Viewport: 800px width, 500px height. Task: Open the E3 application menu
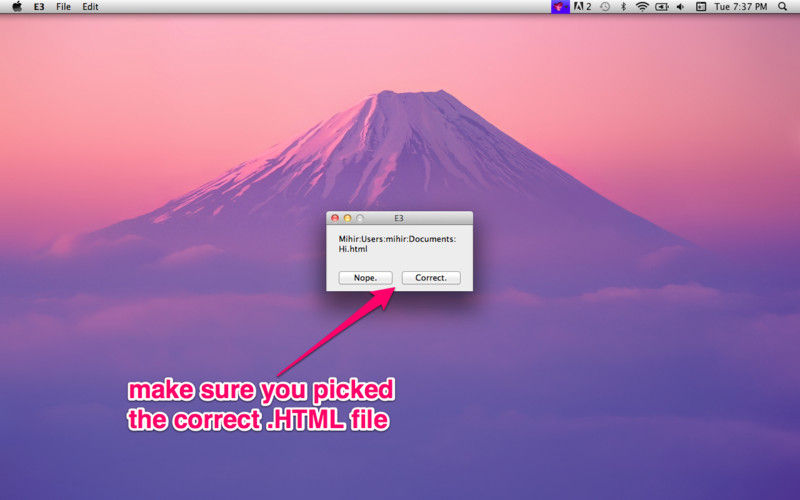39,7
